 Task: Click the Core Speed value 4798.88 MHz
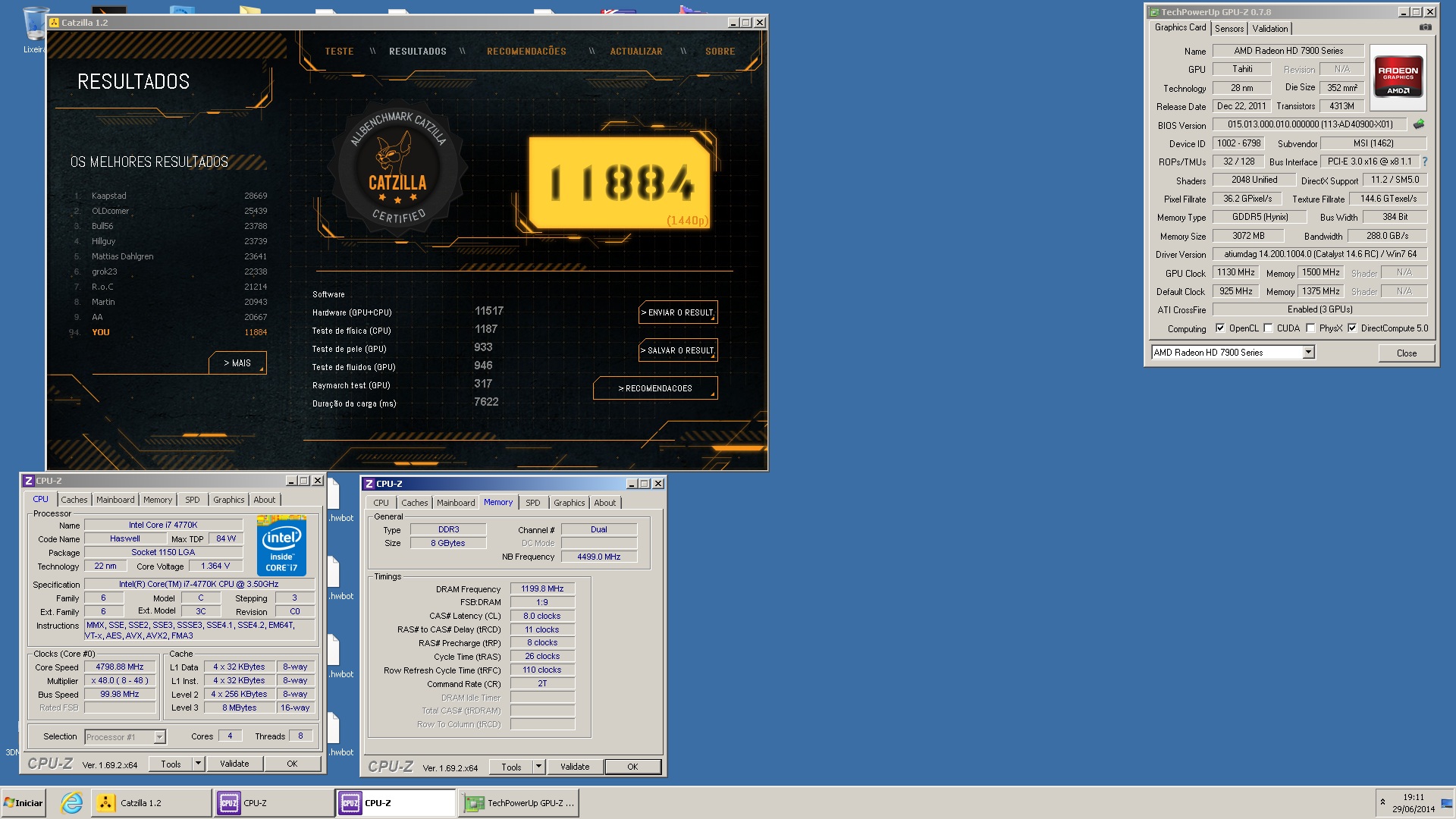coord(120,667)
